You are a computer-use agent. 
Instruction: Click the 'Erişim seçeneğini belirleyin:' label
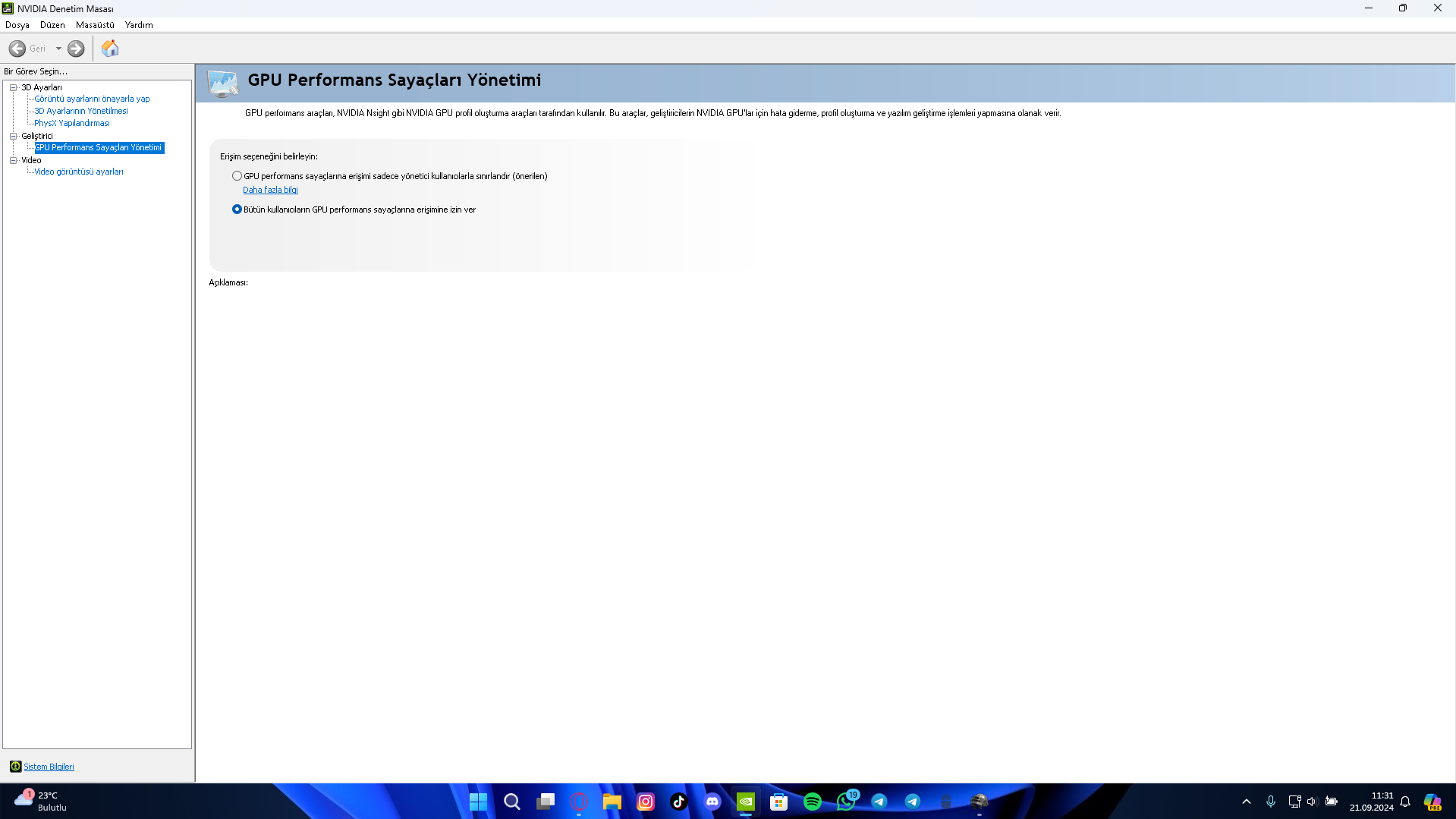click(x=269, y=156)
